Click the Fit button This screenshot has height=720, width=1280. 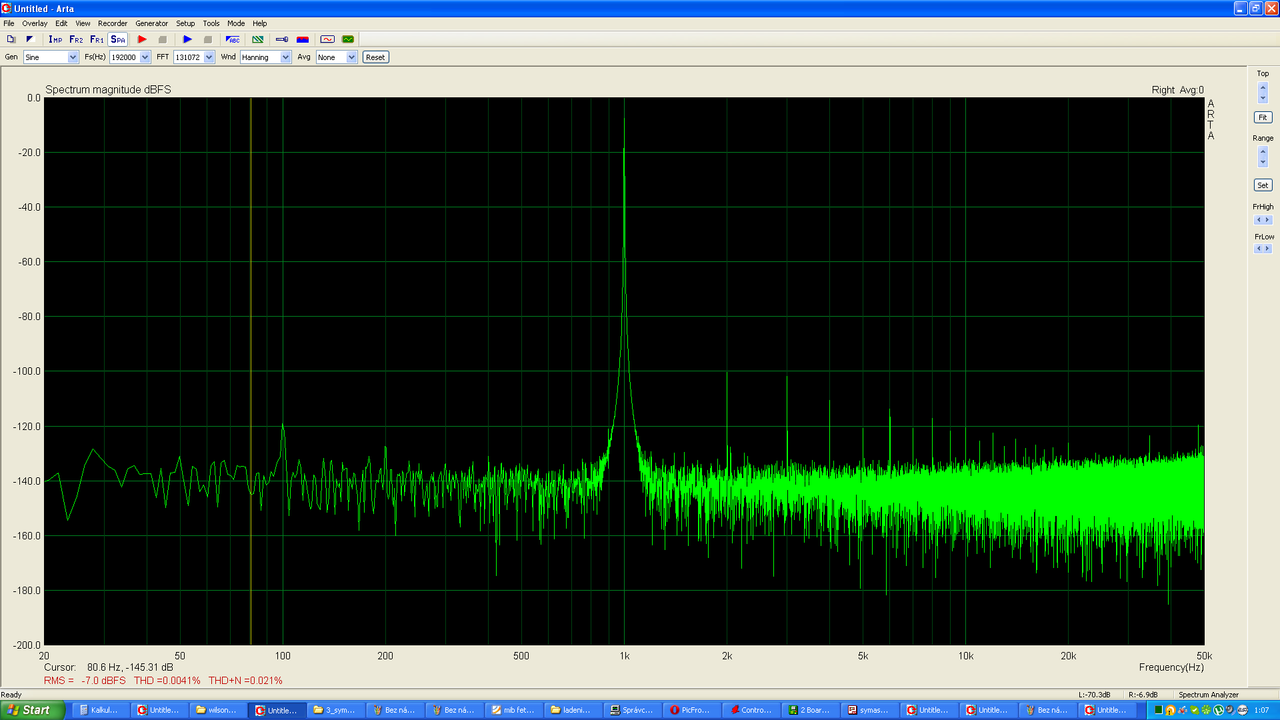(1263, 117)
